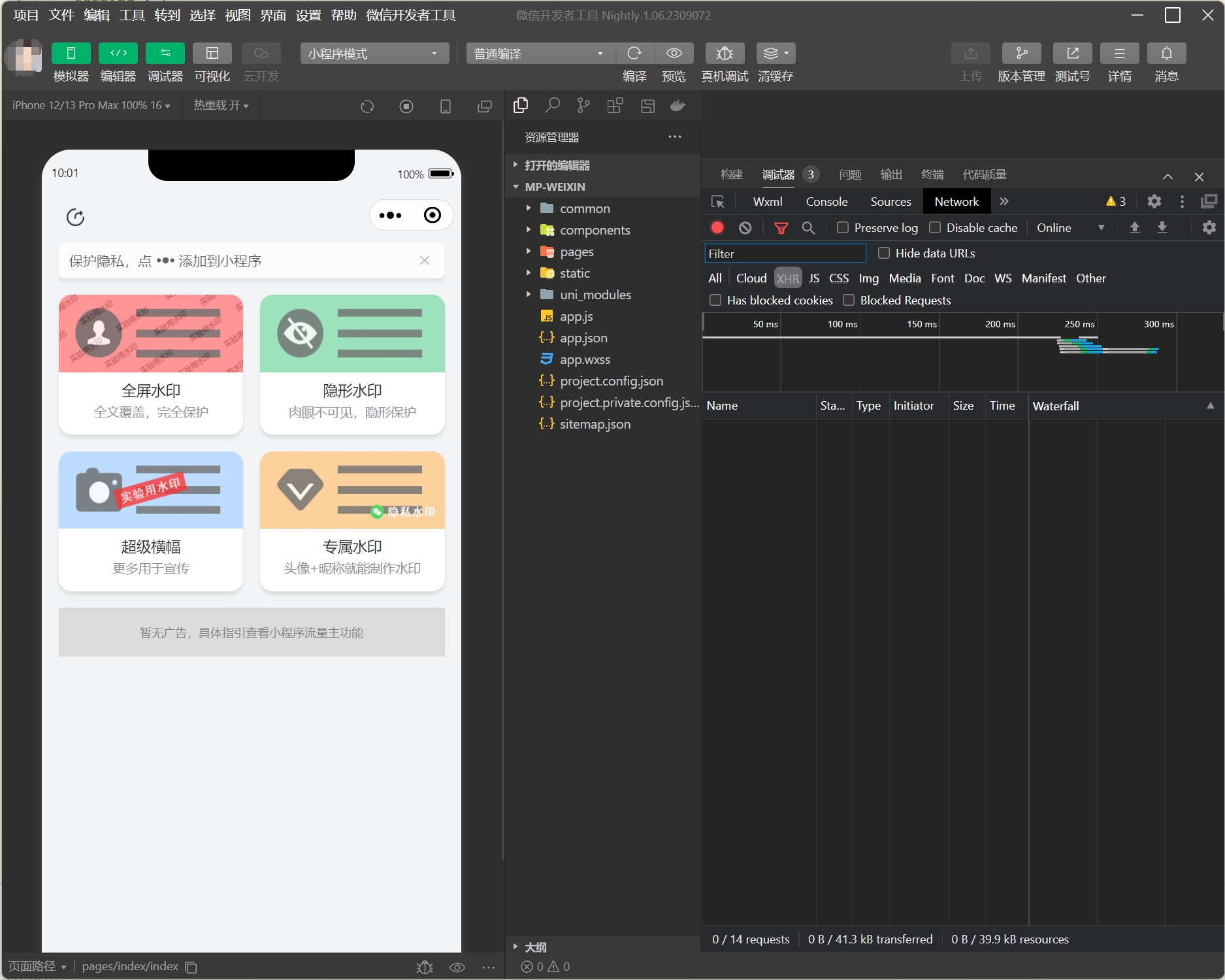
Task: Start 真机调试 real device debugging
Action: [725, 53]
